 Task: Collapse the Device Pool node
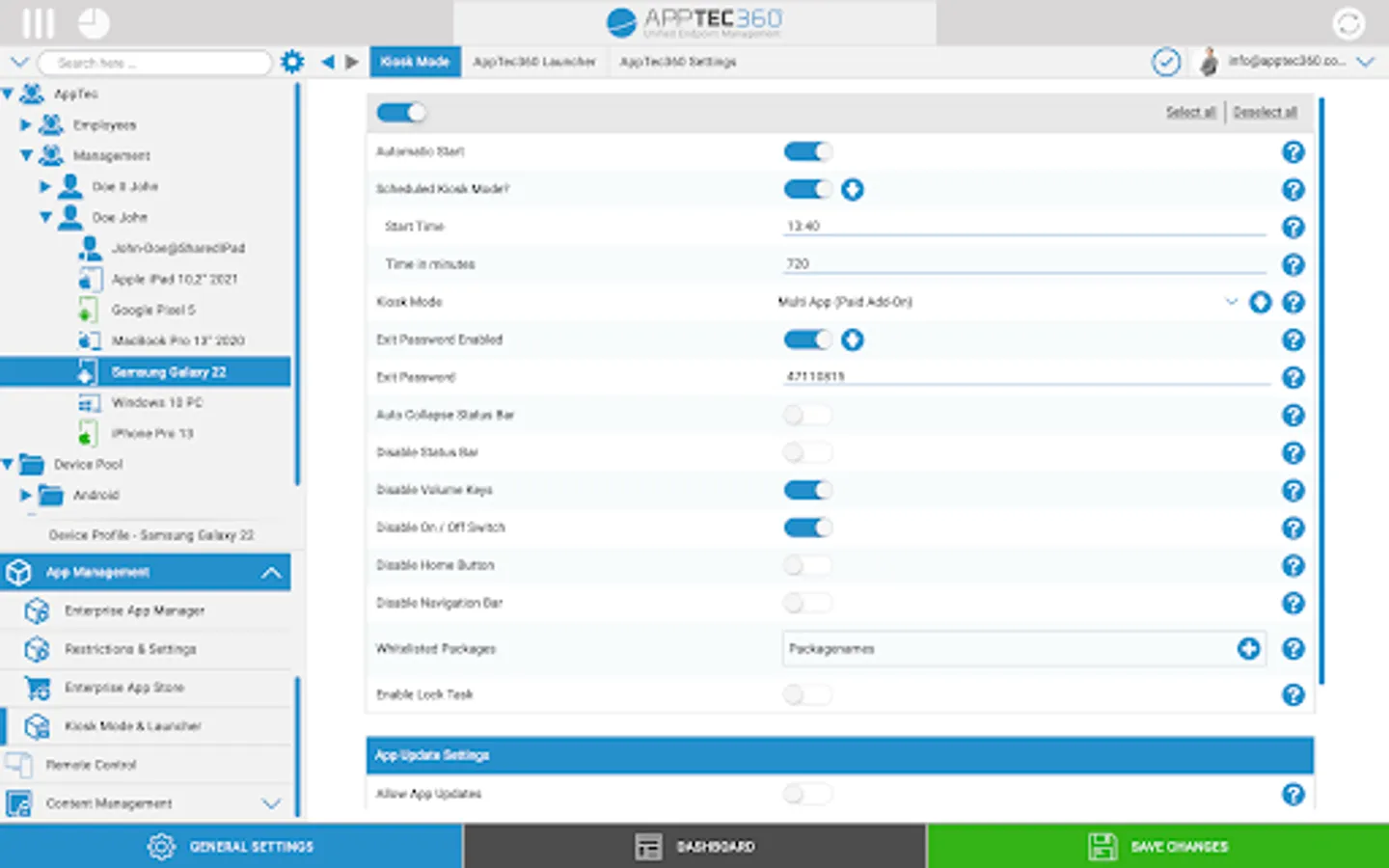[8, 464]
